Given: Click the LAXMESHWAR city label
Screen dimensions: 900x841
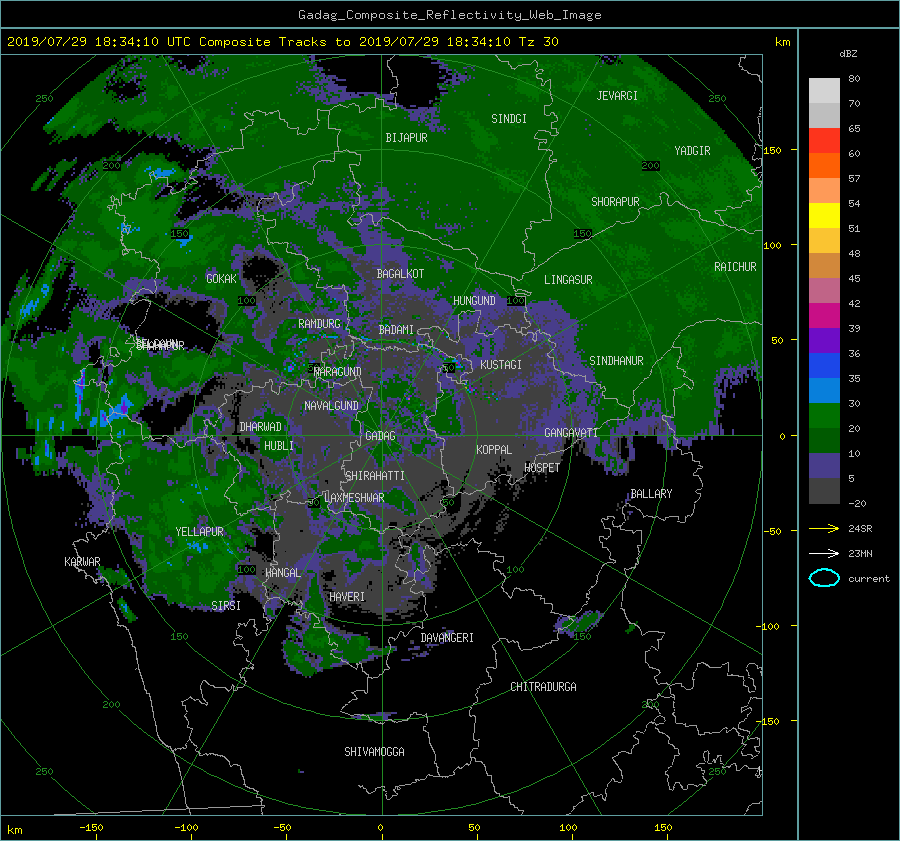Looking at the screenshot, I should (x=354, y=498).
